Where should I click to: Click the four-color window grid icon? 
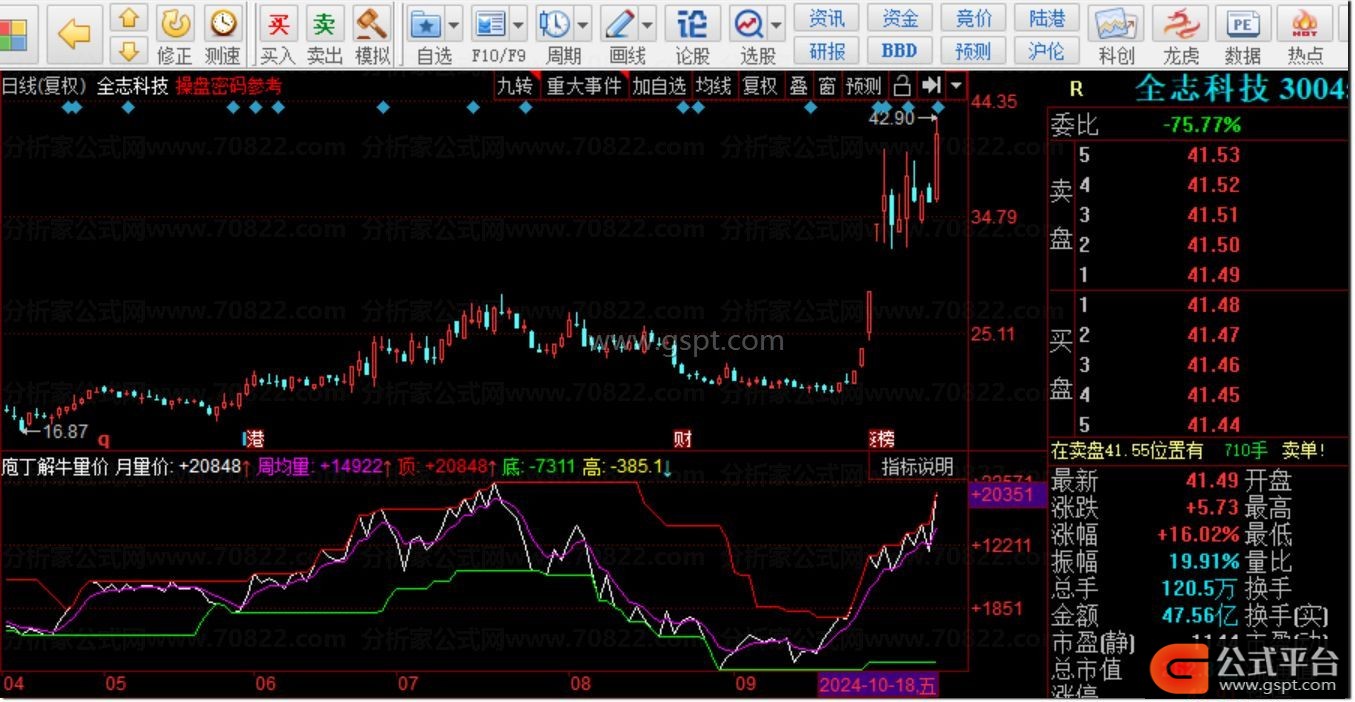tap(12, 36)
